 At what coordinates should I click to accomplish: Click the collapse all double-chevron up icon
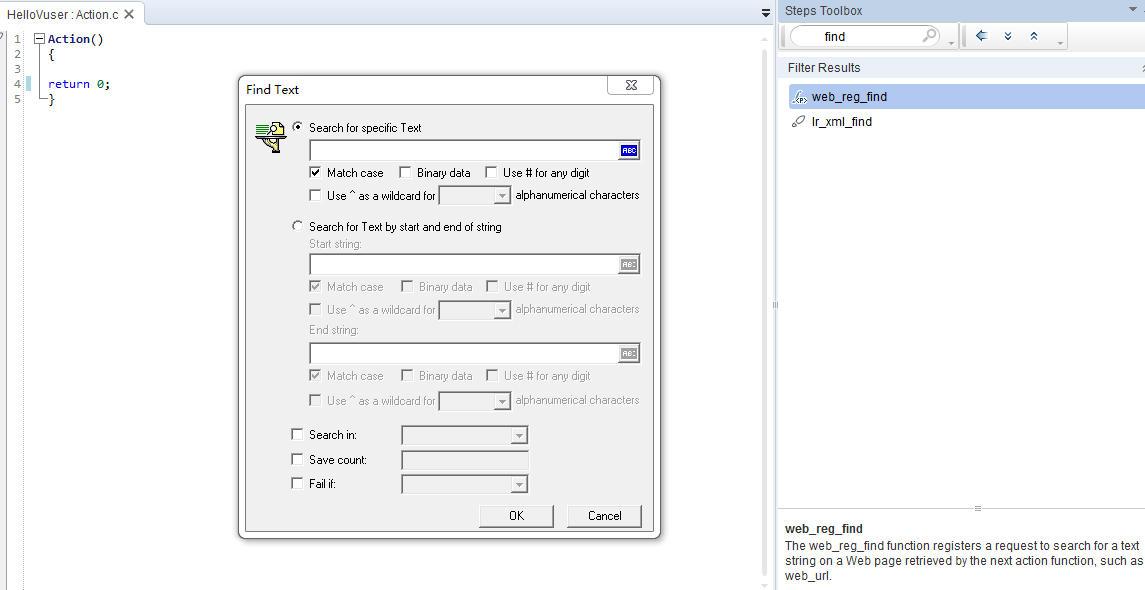pos(1034,36)
